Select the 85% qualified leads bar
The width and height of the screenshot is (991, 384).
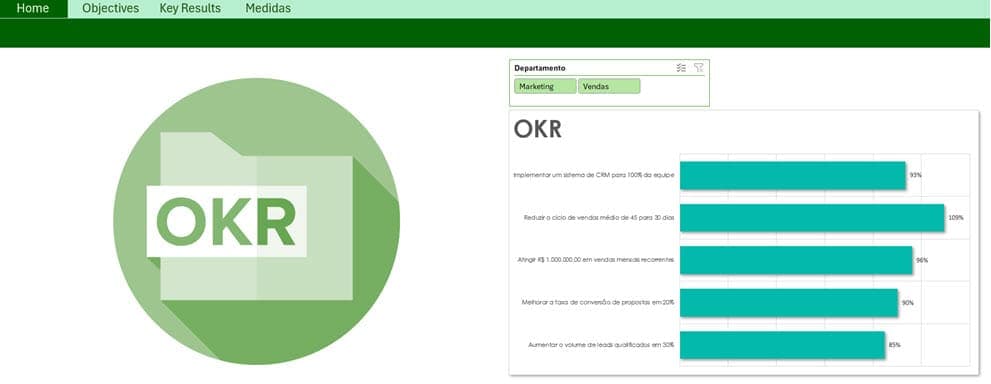[782, 345]
